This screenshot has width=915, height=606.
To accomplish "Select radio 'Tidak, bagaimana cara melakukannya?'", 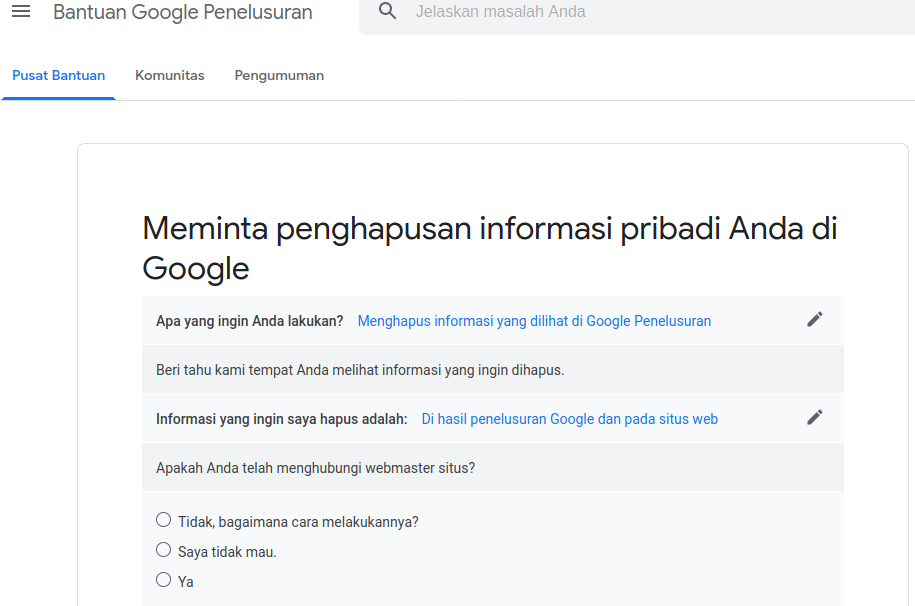I will click(164, 520).
